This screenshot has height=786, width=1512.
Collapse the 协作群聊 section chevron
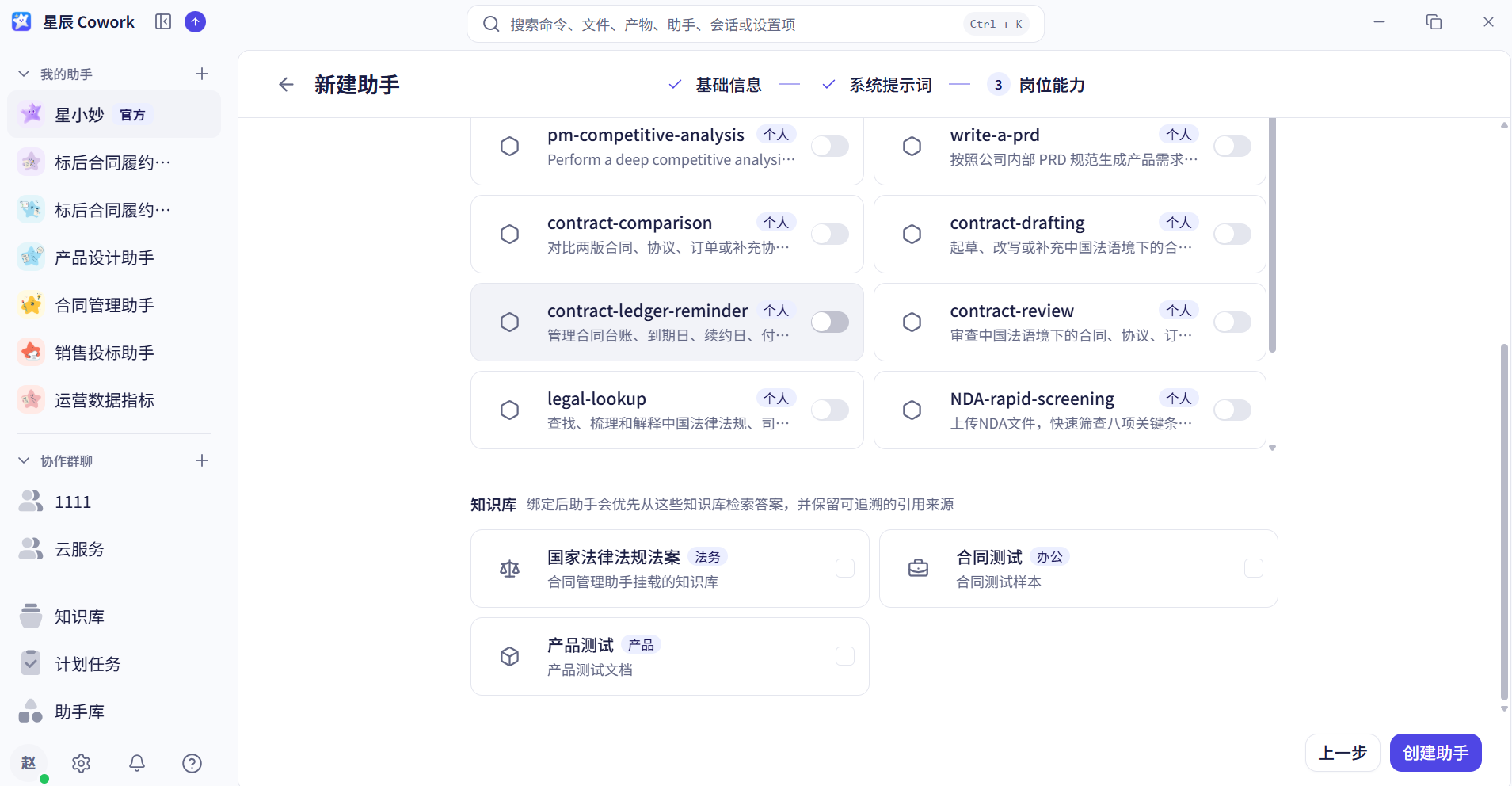click(24, 460)
